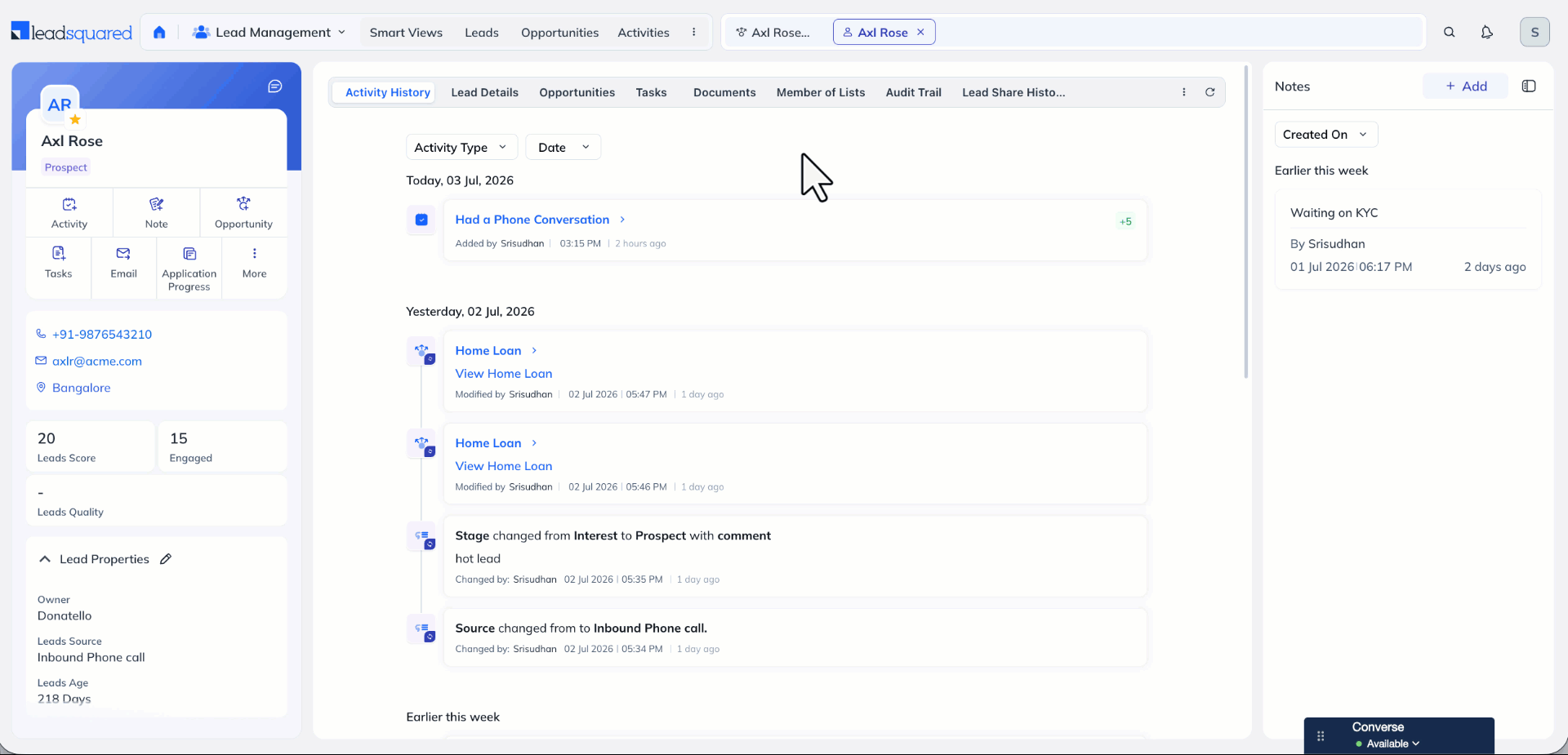This screenshot has height=755, width=1568.
Task: Add an Activity from quick actions
Action: pos(69,212)
